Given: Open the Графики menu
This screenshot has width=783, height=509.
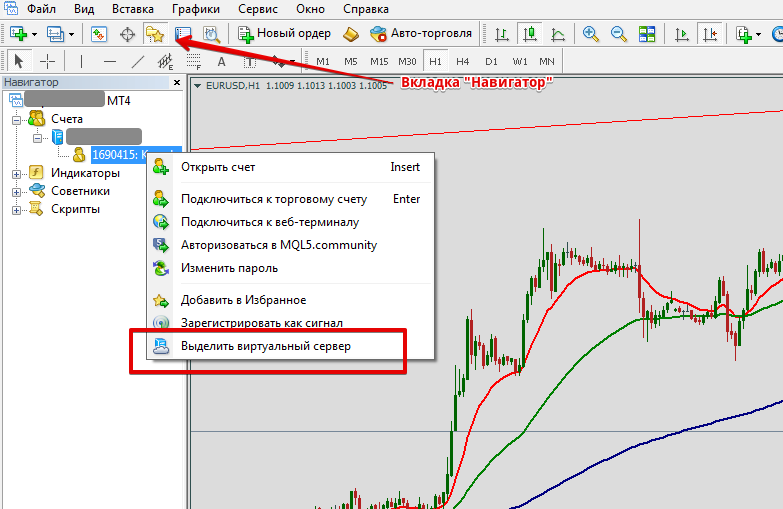Looking at the screenshot, I should pos(196,9).
